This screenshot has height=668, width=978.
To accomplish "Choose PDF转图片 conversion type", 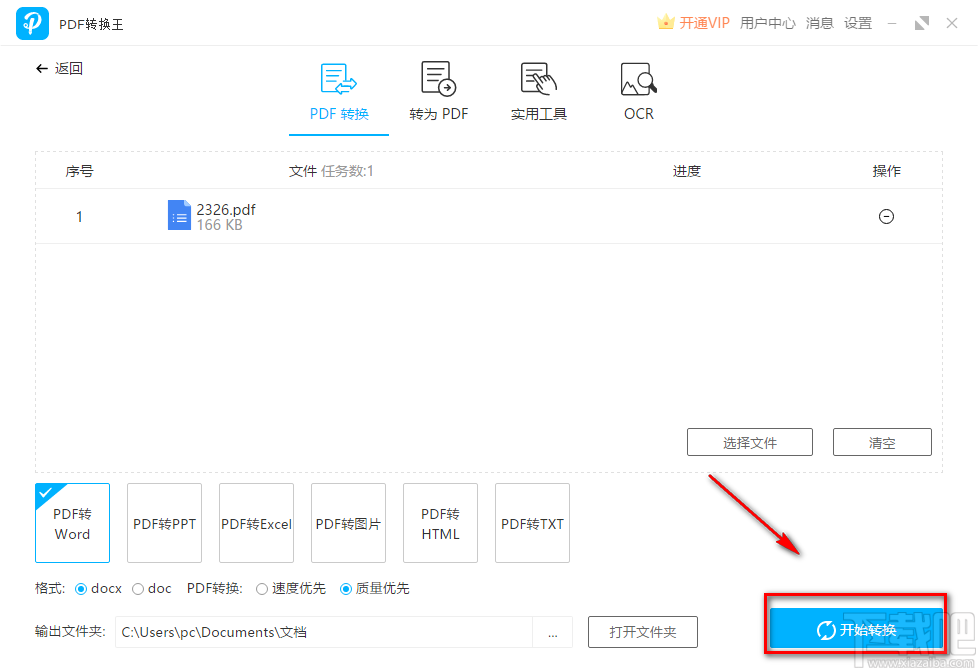I will (x=348, y=523).
